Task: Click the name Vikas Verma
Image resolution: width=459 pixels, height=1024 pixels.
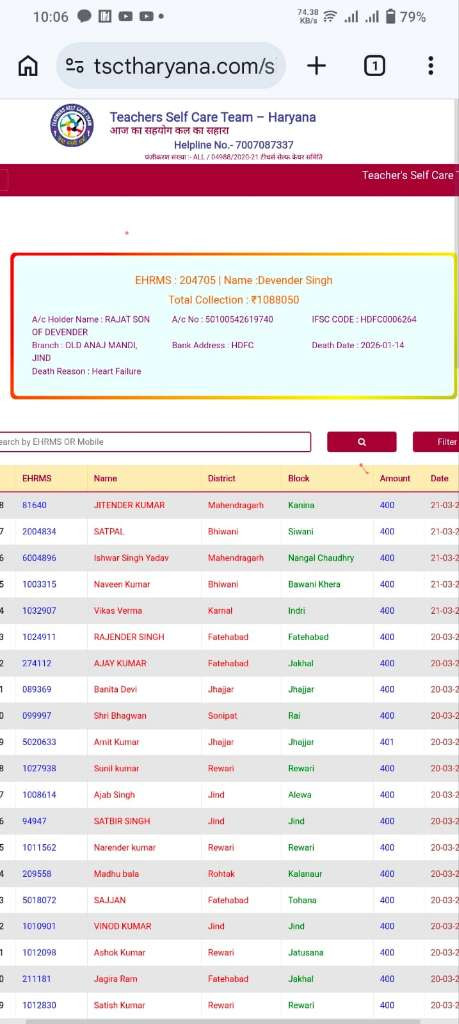Action: 118,611
